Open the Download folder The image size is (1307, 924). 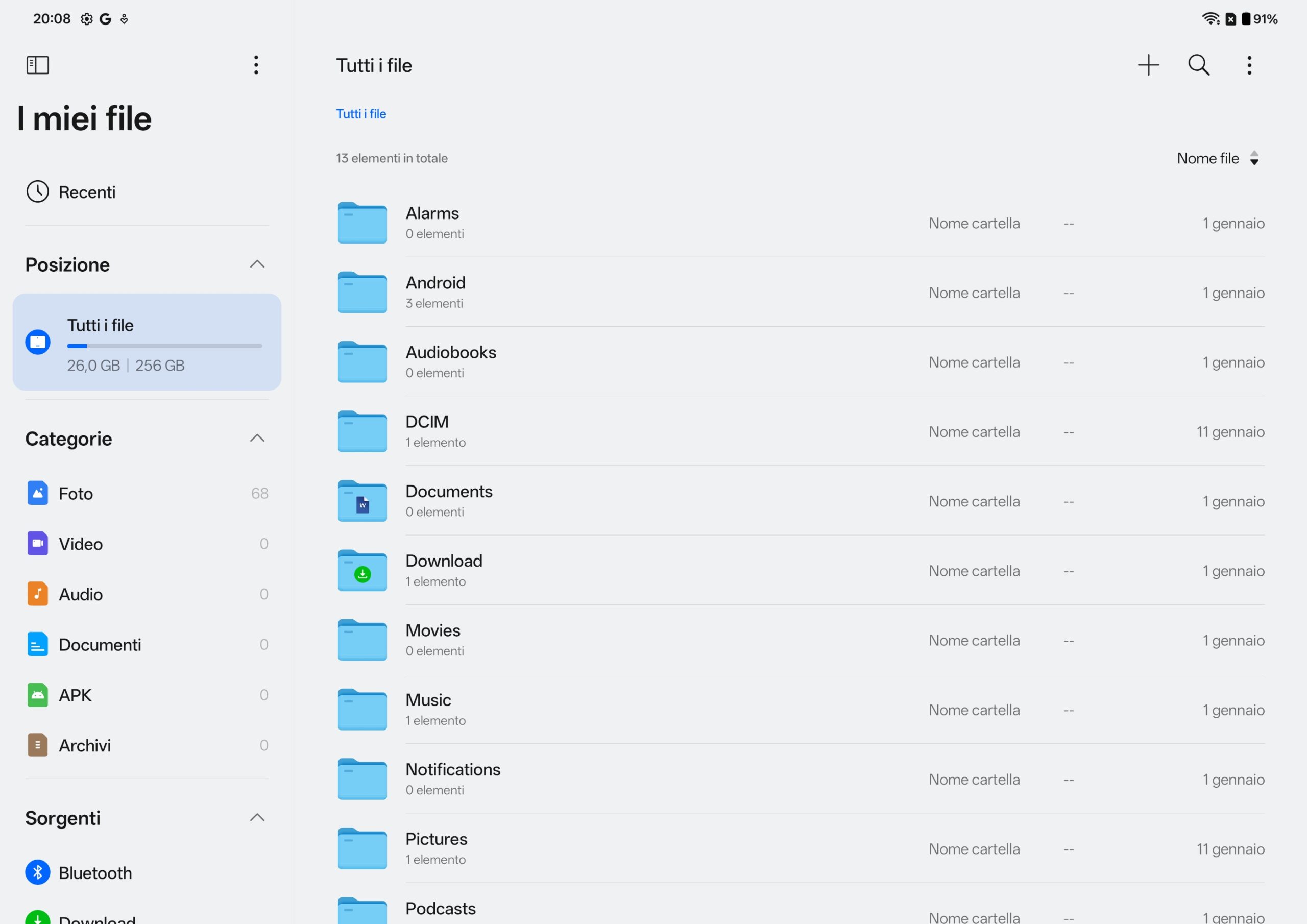click(444, 570)
